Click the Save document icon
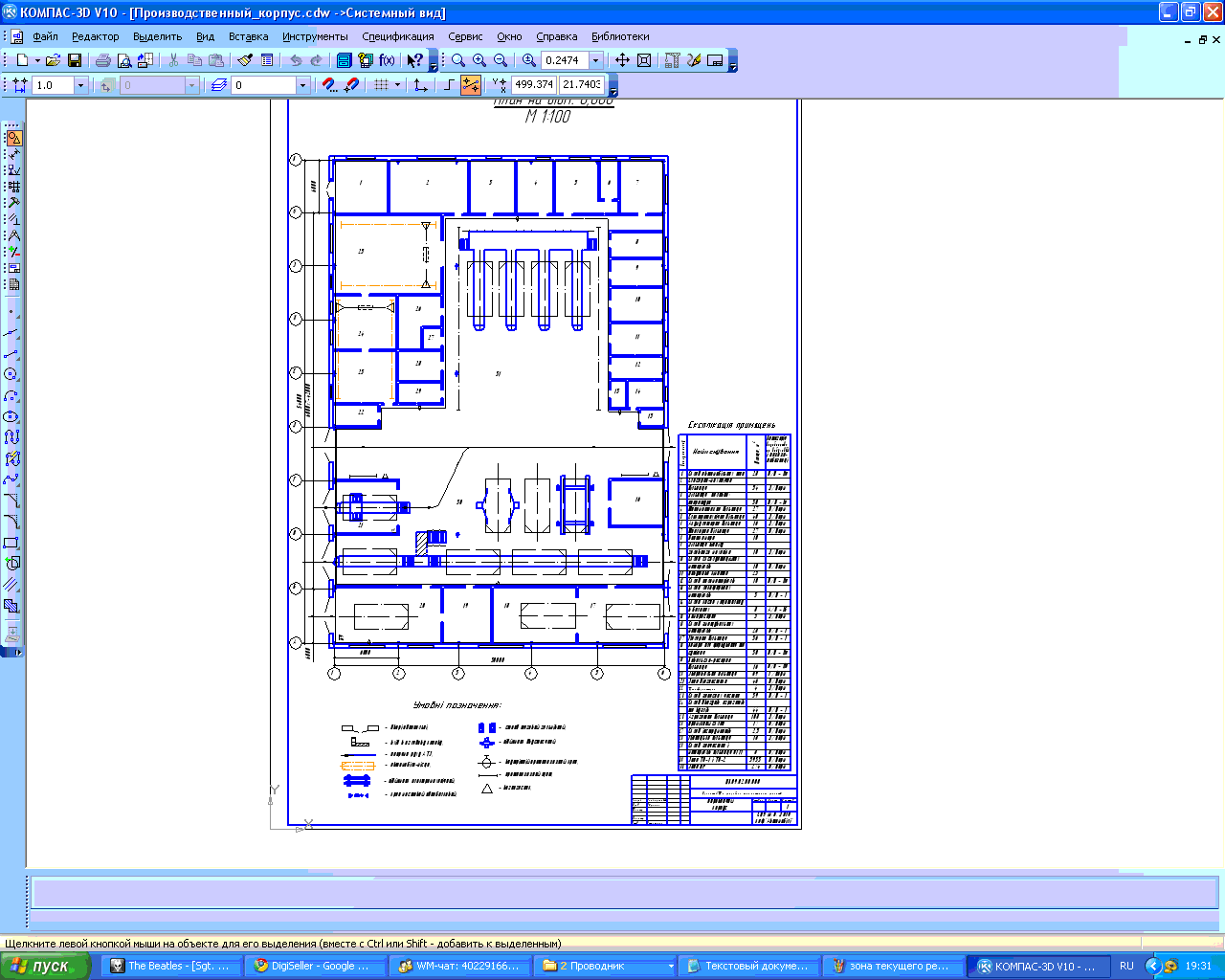This screenshot has height=980, width=1225. click(x=75, y=60)
